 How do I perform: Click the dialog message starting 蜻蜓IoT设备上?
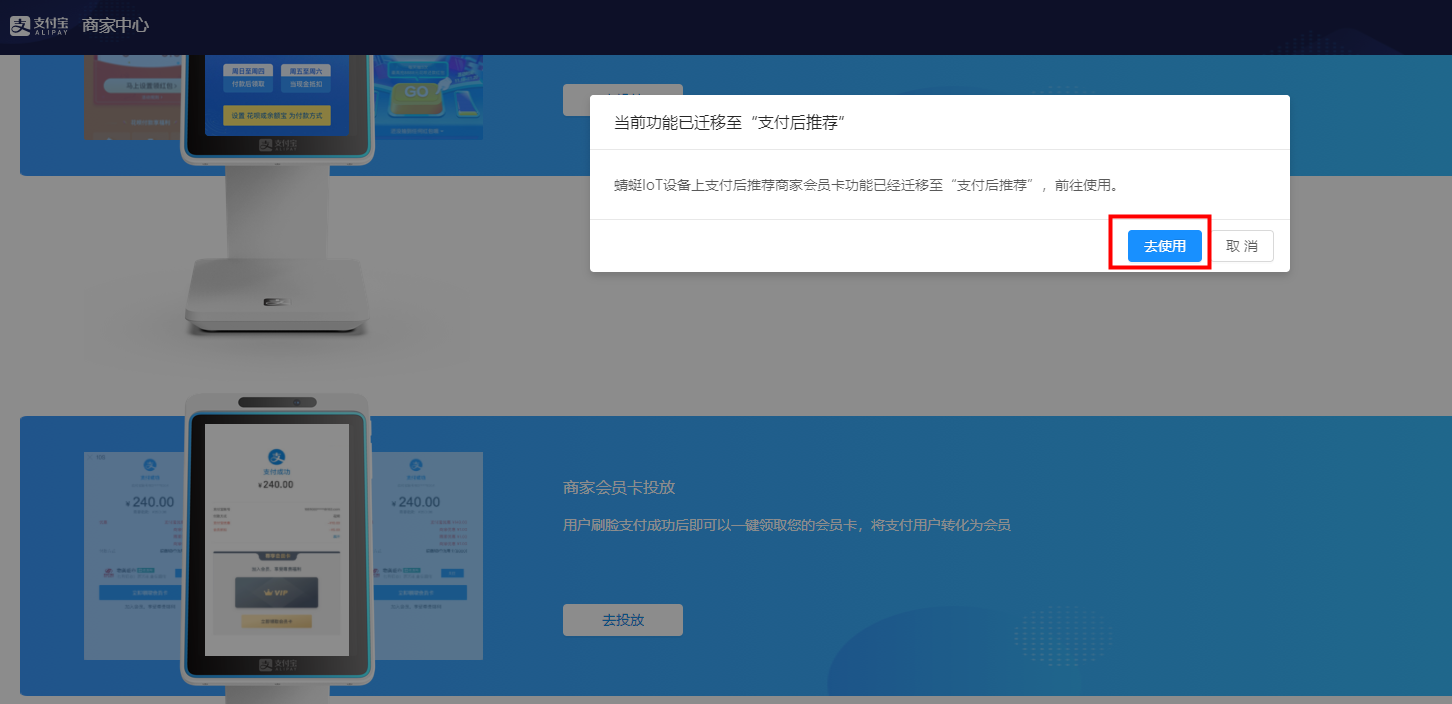coord(865,186)
